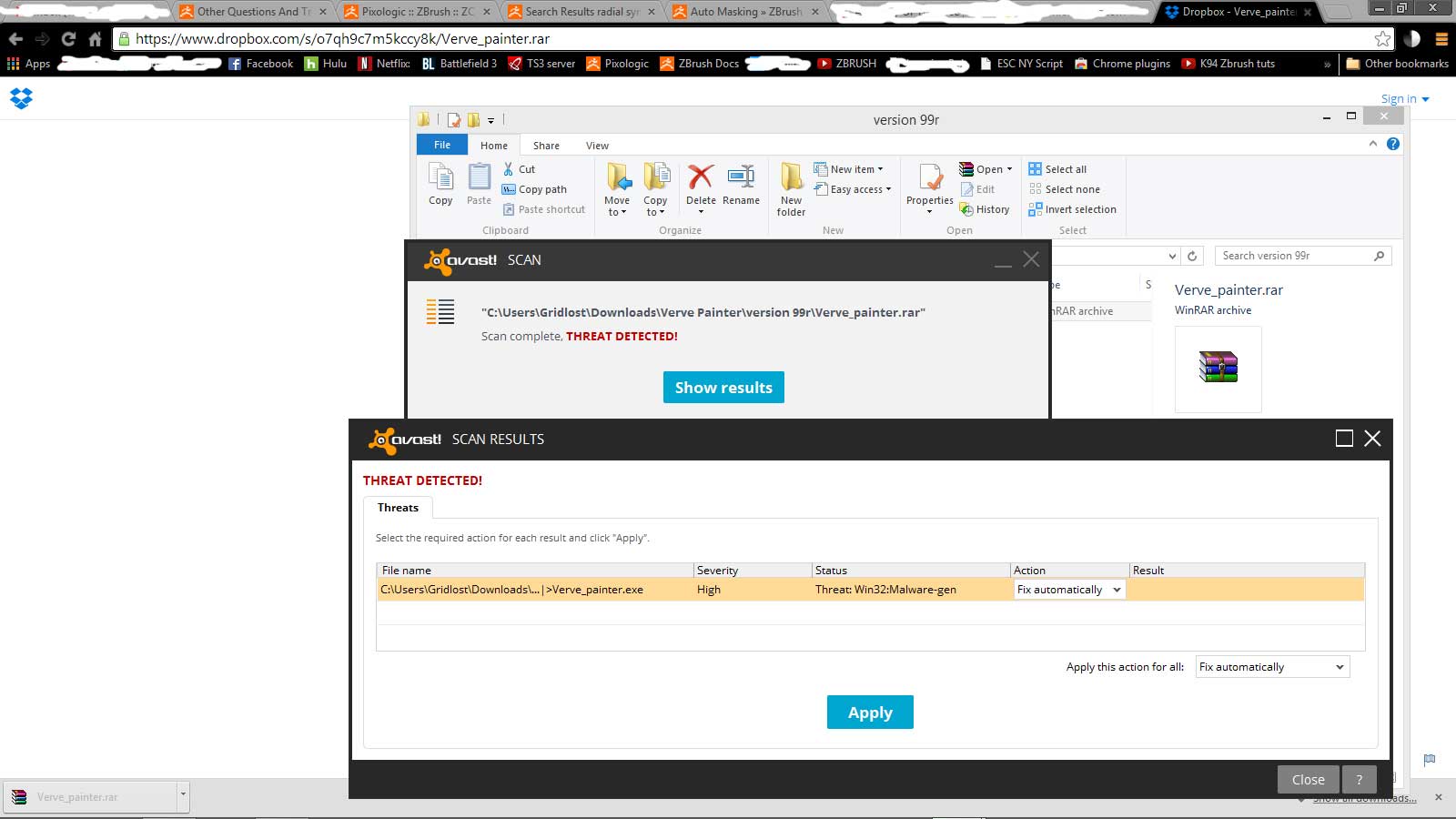Click the Edit command in ribbon
This screenshot has width=1456, height=819.
(x=977, y=189)
